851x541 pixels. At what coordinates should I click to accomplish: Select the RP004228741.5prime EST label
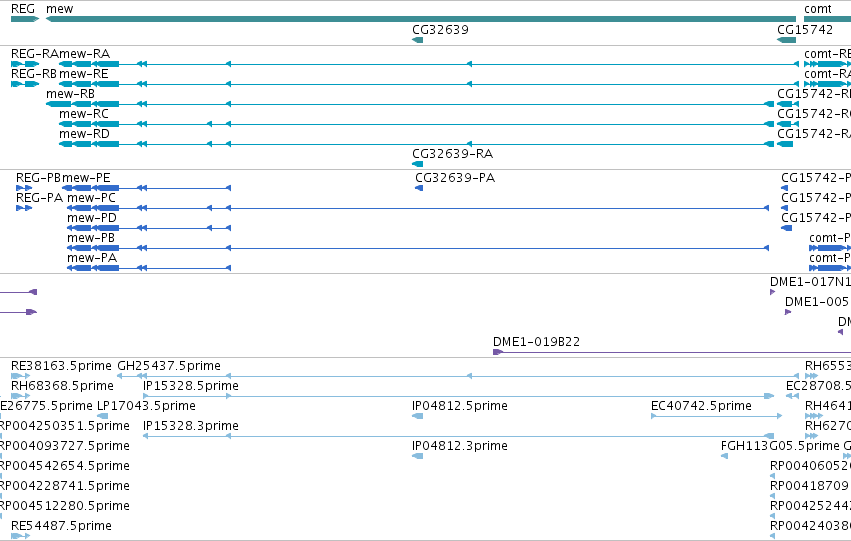point(65,486)
